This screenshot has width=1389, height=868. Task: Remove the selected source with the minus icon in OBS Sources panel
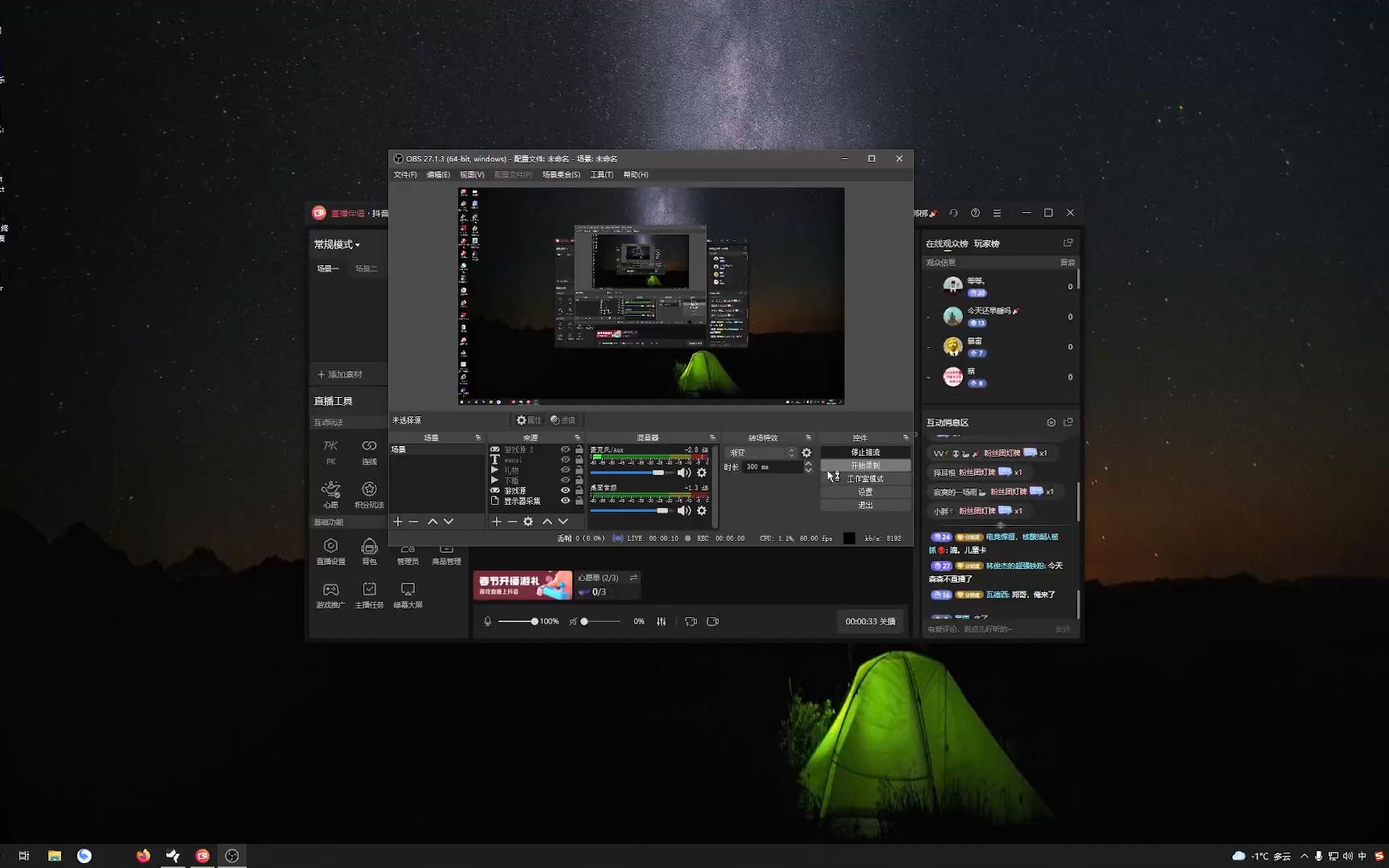click(x=512, y=522)
